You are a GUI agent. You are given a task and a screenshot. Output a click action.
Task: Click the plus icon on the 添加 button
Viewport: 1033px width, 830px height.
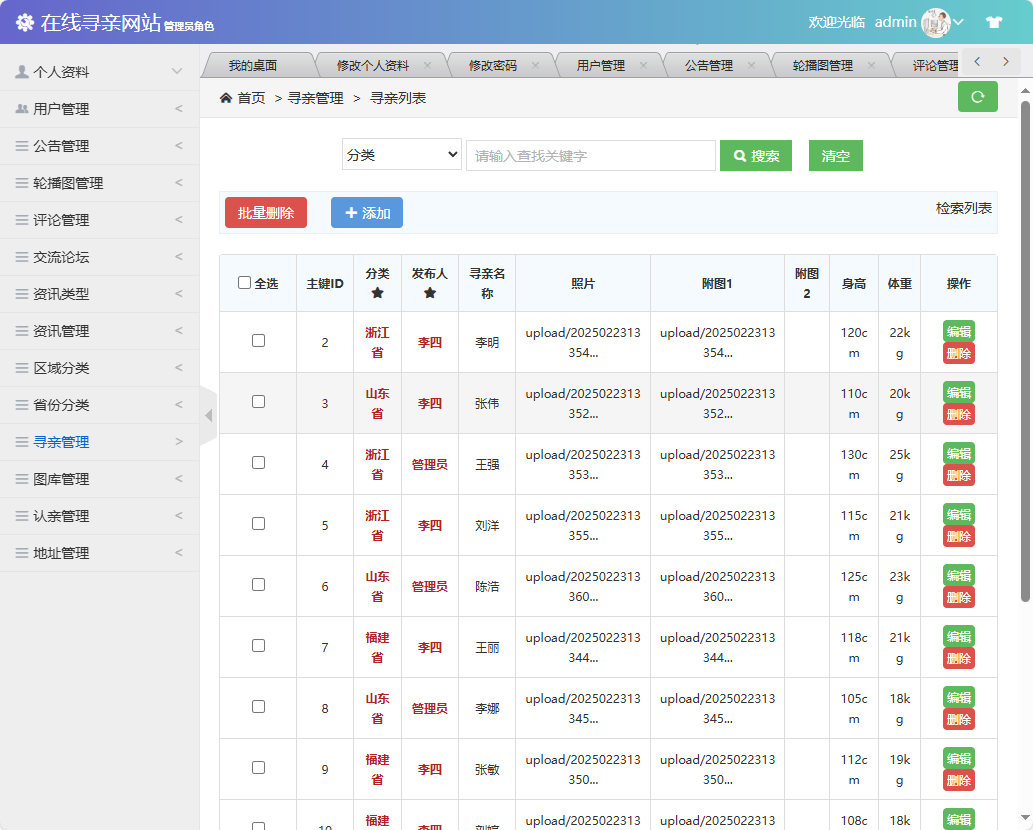pos(352,212)
